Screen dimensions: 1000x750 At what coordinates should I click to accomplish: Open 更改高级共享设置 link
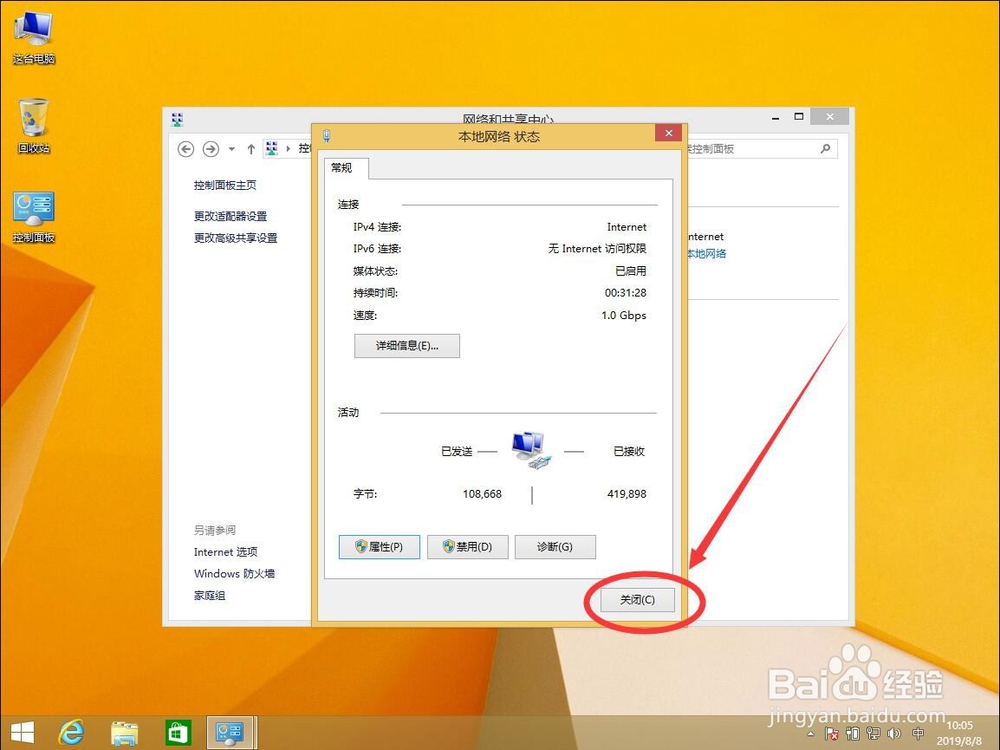[x=235, y=238]
